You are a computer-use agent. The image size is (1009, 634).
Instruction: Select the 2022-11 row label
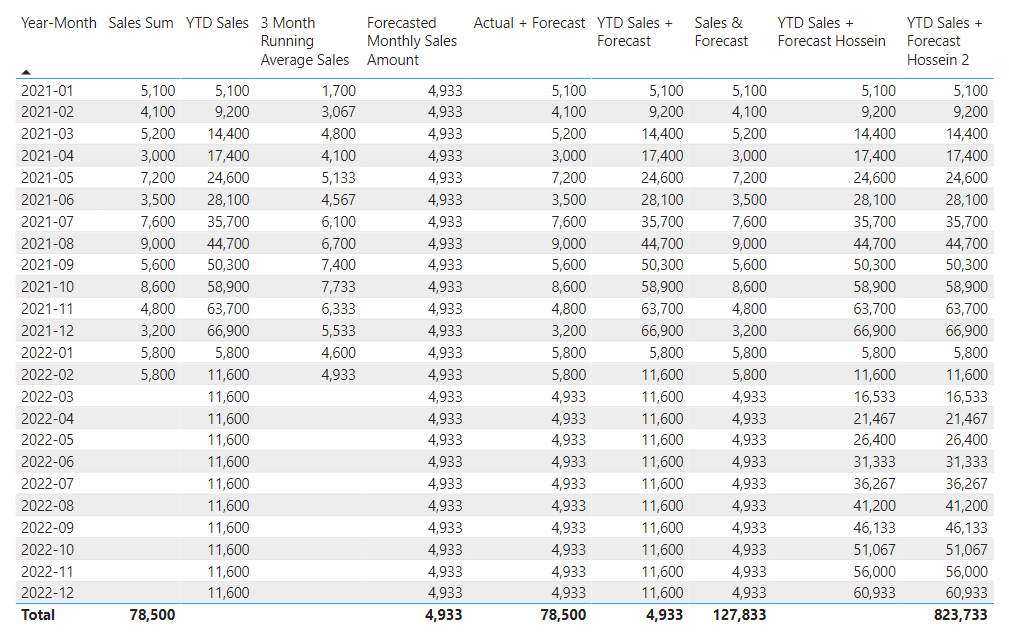48,572
